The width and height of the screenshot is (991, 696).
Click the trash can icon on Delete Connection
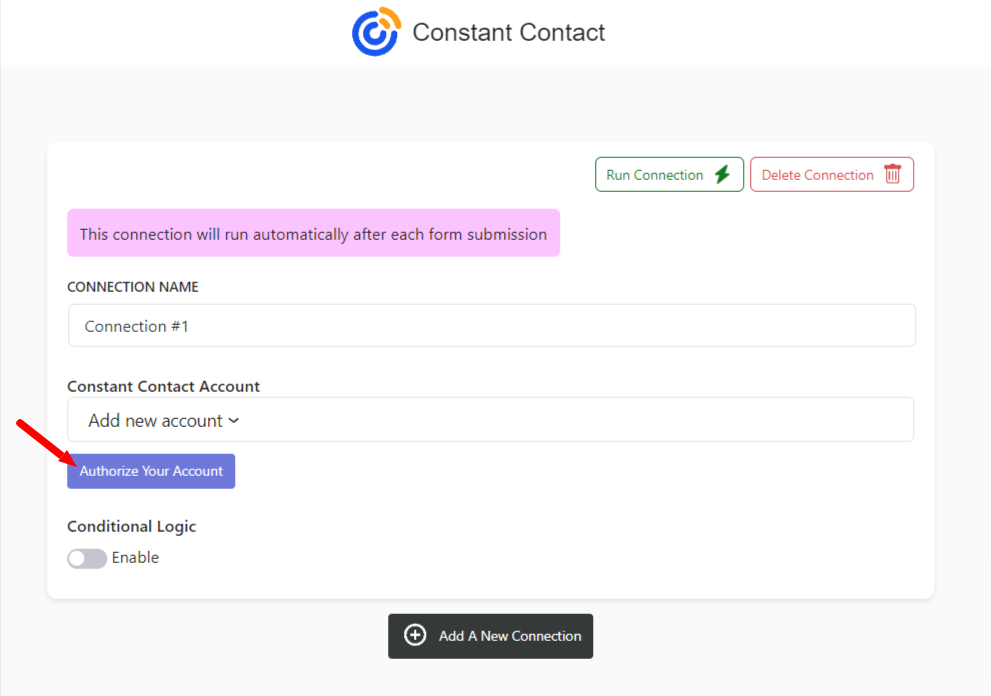tap(892, 174)
